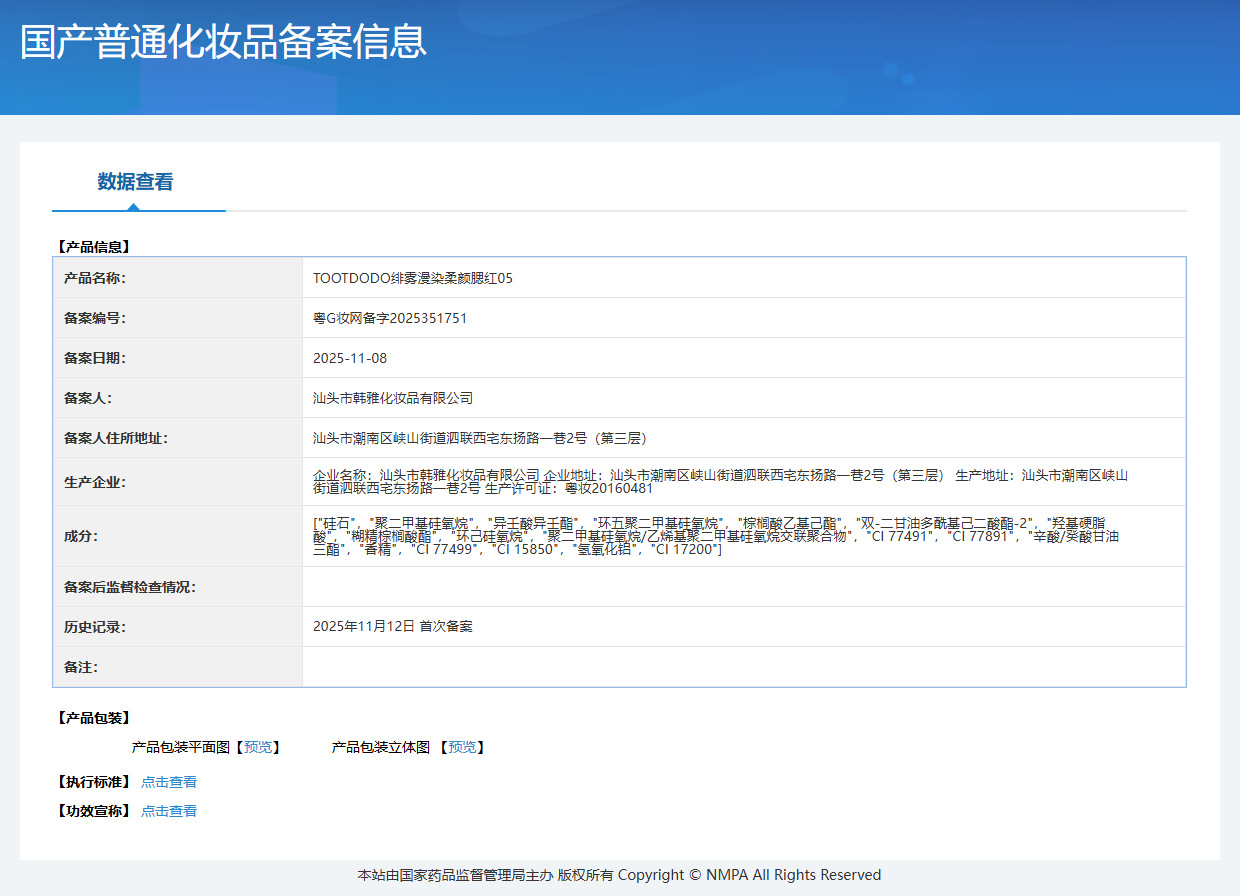
Task: Click the 备案日期 row label
Action: [x=95, y=358]
